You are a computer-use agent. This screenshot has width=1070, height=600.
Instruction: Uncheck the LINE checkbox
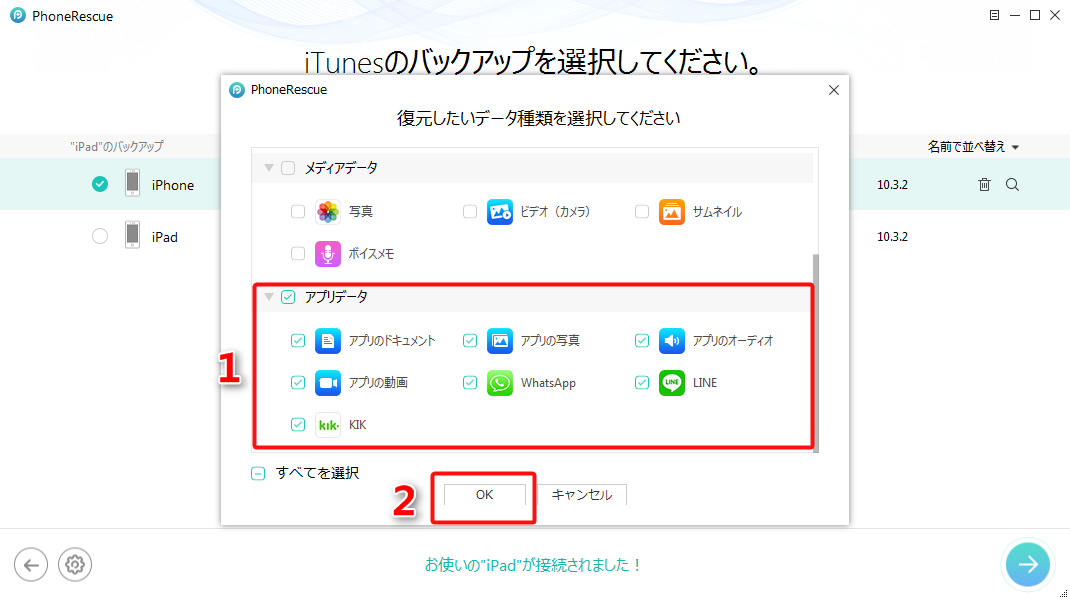[641, 383]
